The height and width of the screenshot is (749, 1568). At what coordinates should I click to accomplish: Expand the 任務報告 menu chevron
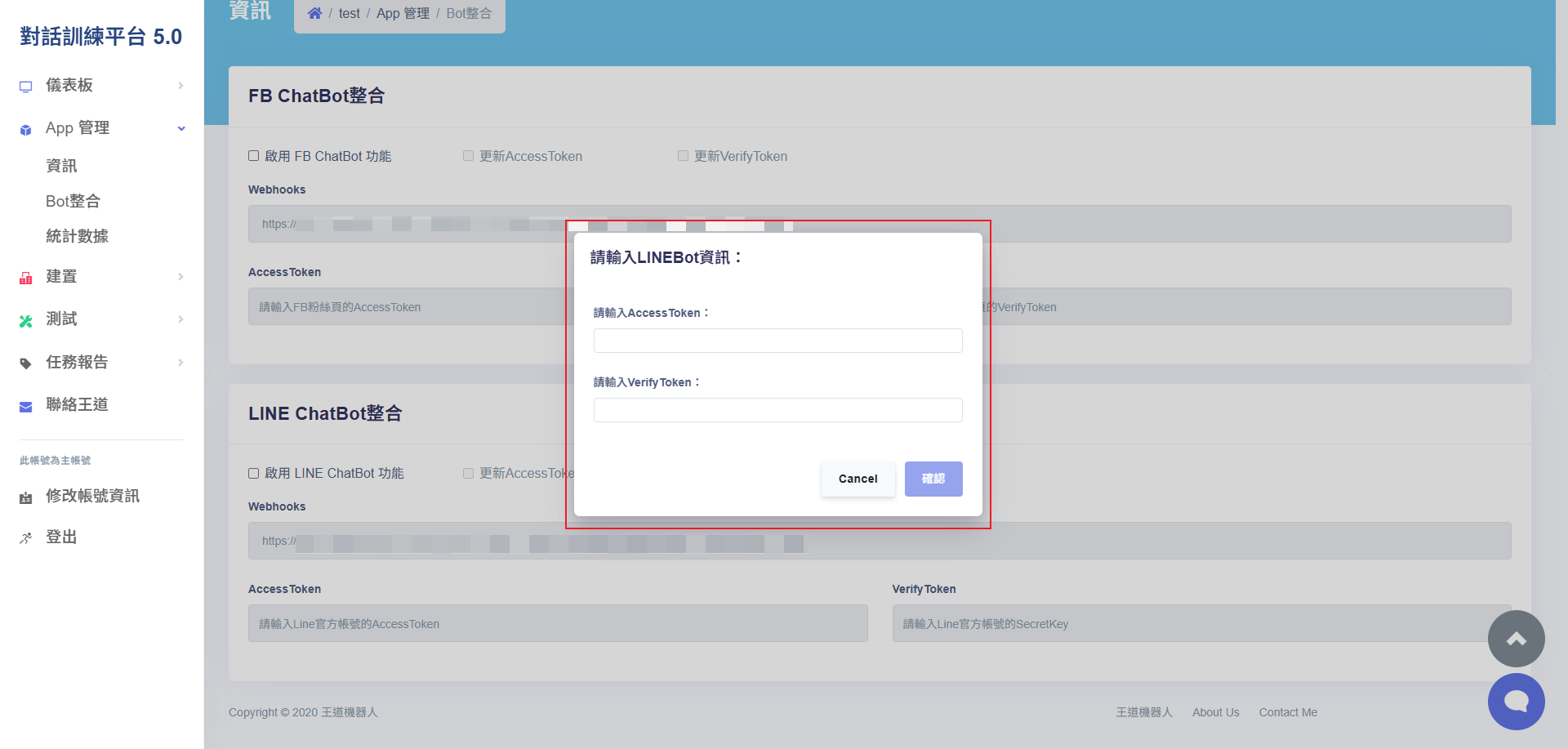(180, 362)
